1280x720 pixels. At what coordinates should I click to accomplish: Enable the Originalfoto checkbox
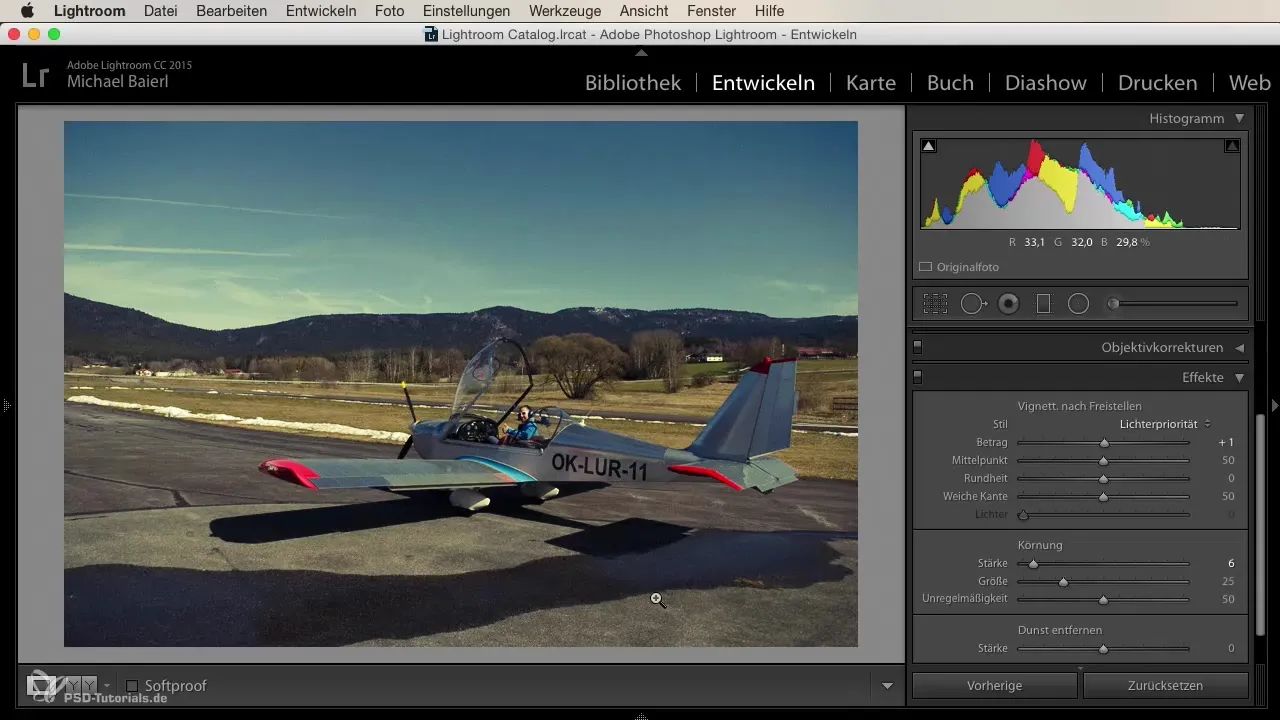click(926, 267)
